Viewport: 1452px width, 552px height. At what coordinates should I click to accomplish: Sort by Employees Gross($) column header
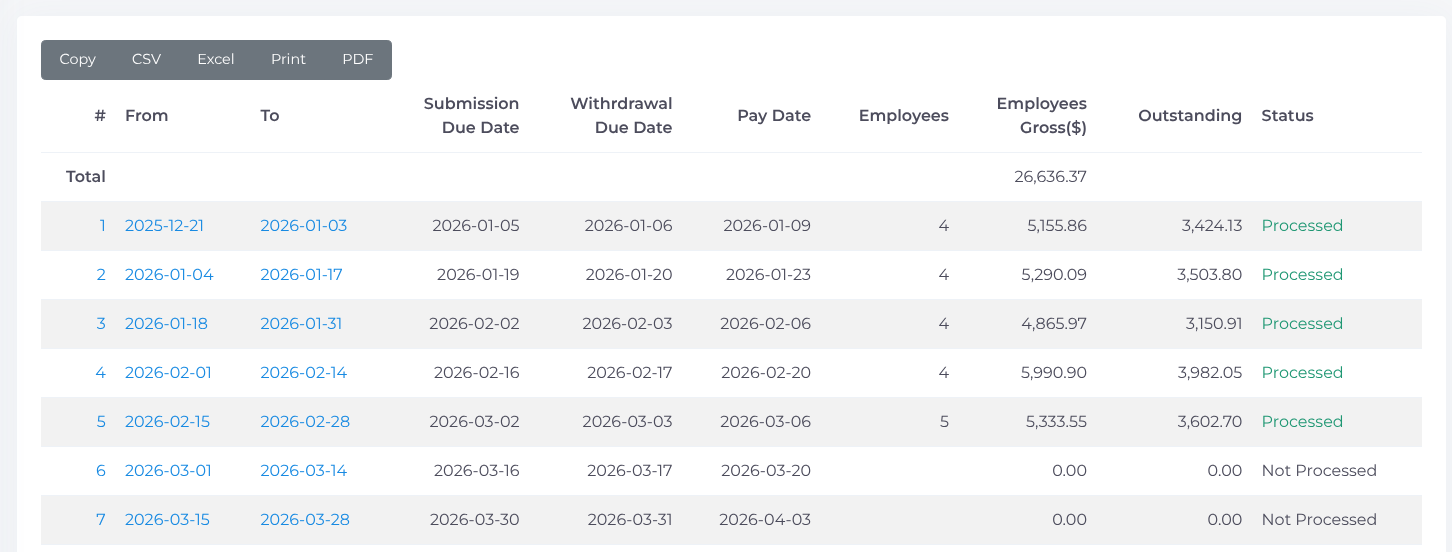point(1041,116)
